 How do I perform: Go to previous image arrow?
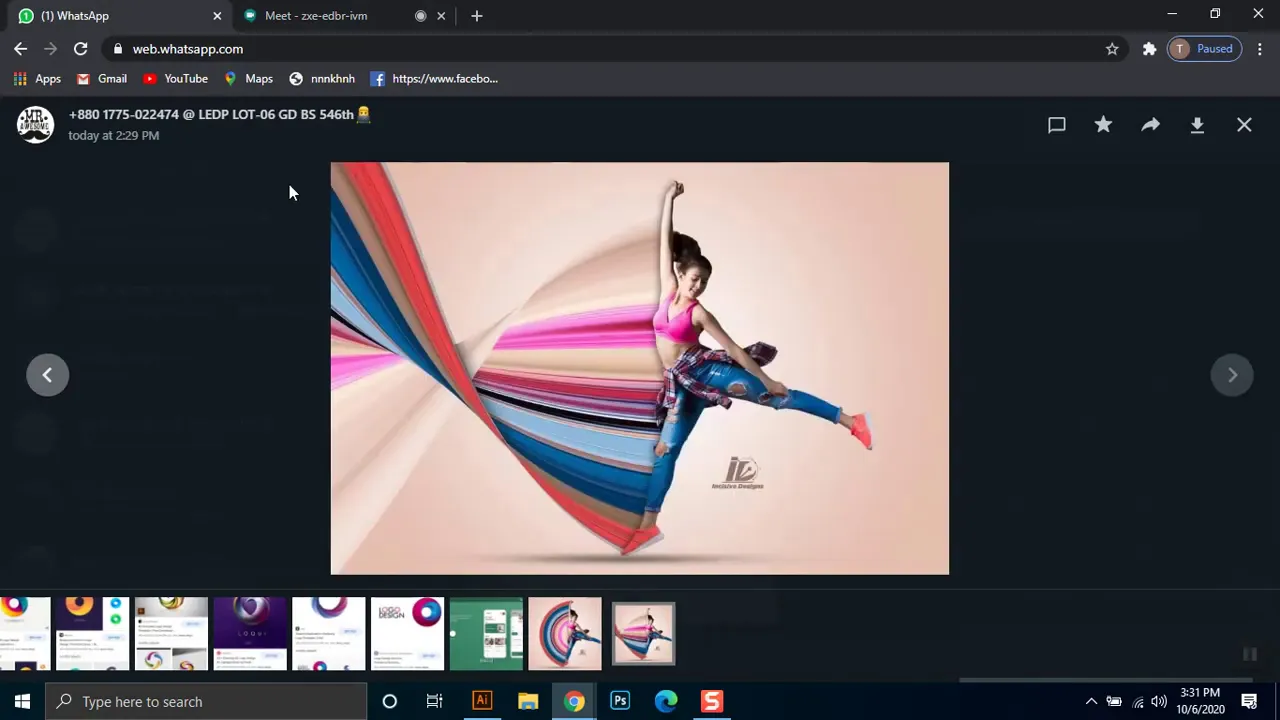tap(47, 375)
